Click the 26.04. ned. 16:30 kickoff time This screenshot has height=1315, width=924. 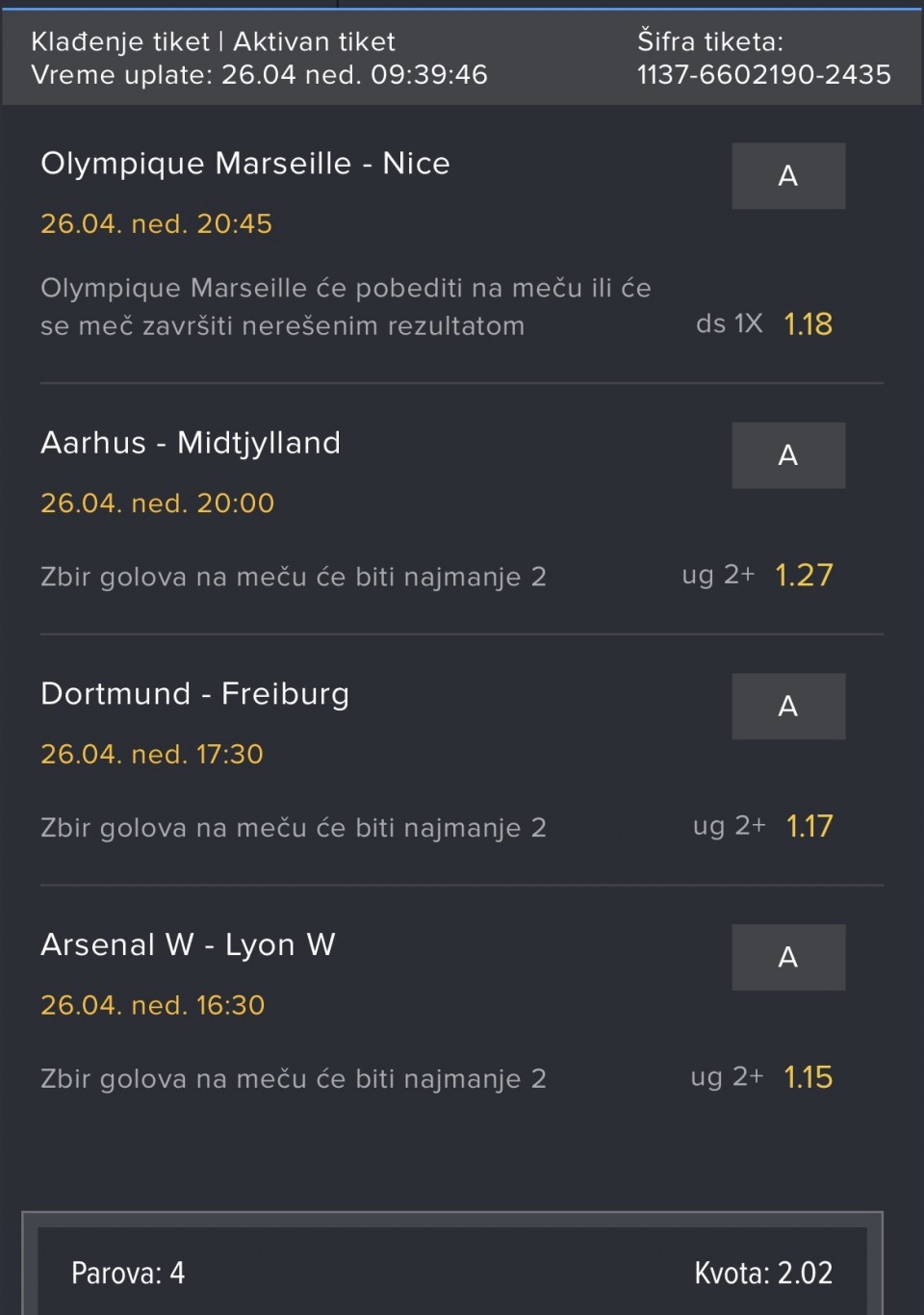tap(152, 1006)
